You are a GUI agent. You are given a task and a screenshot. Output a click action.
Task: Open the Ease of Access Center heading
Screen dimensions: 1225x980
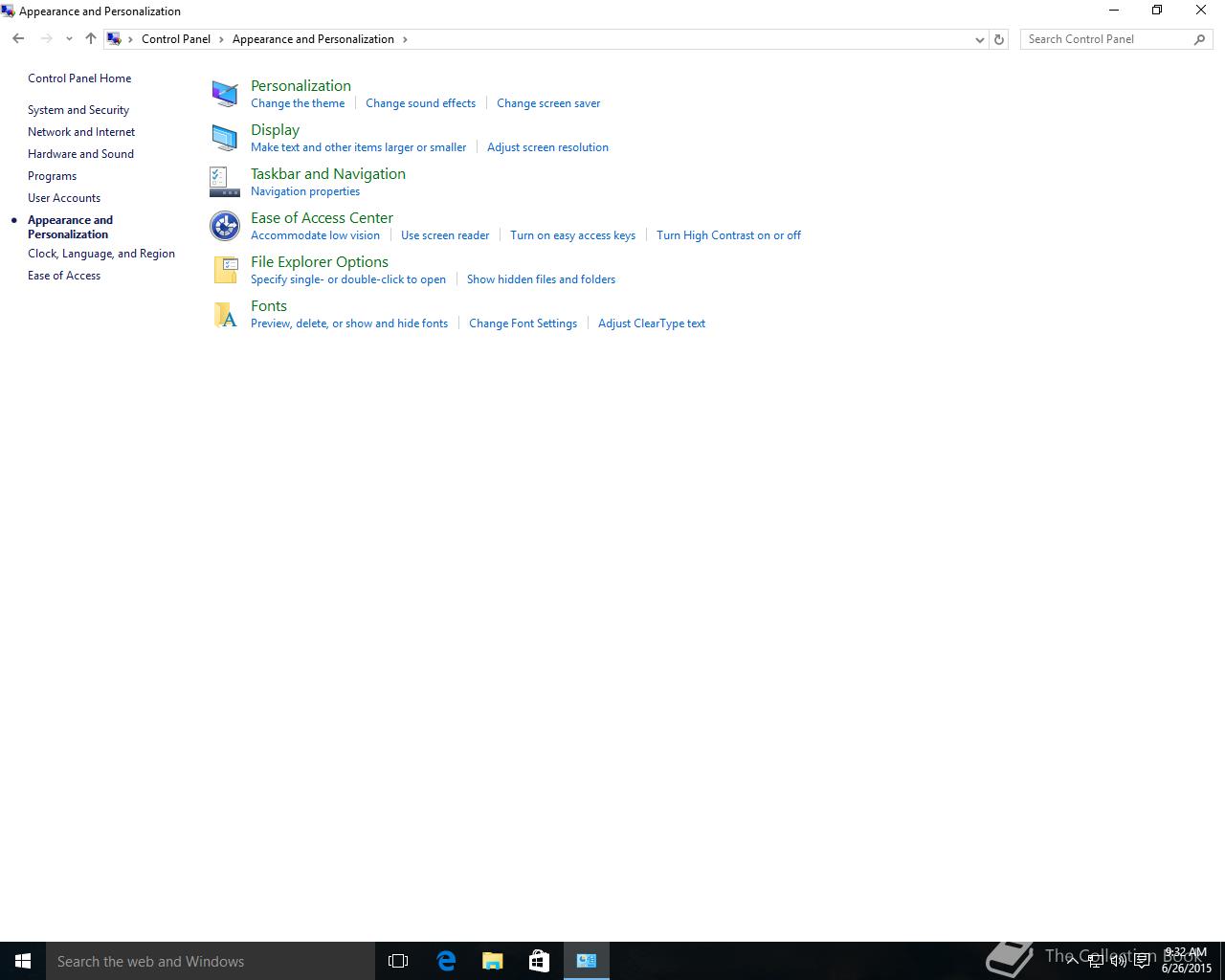322,217
